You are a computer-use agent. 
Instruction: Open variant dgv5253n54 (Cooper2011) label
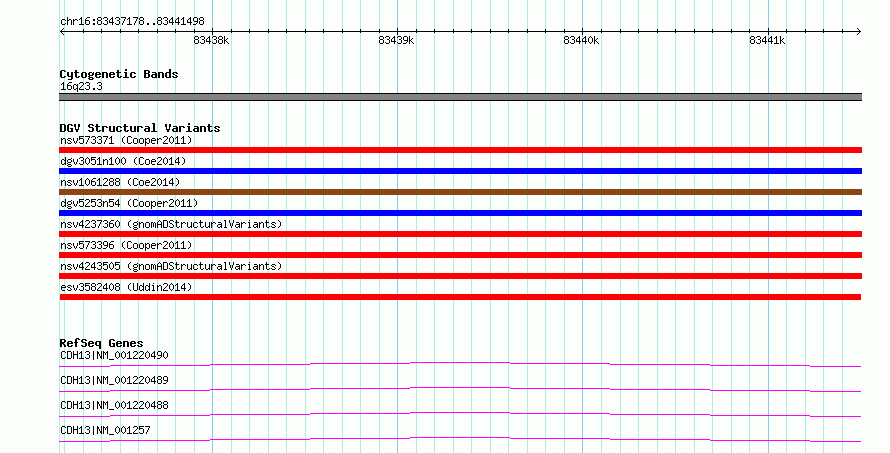pyautogui.click(x=129, y=203)
